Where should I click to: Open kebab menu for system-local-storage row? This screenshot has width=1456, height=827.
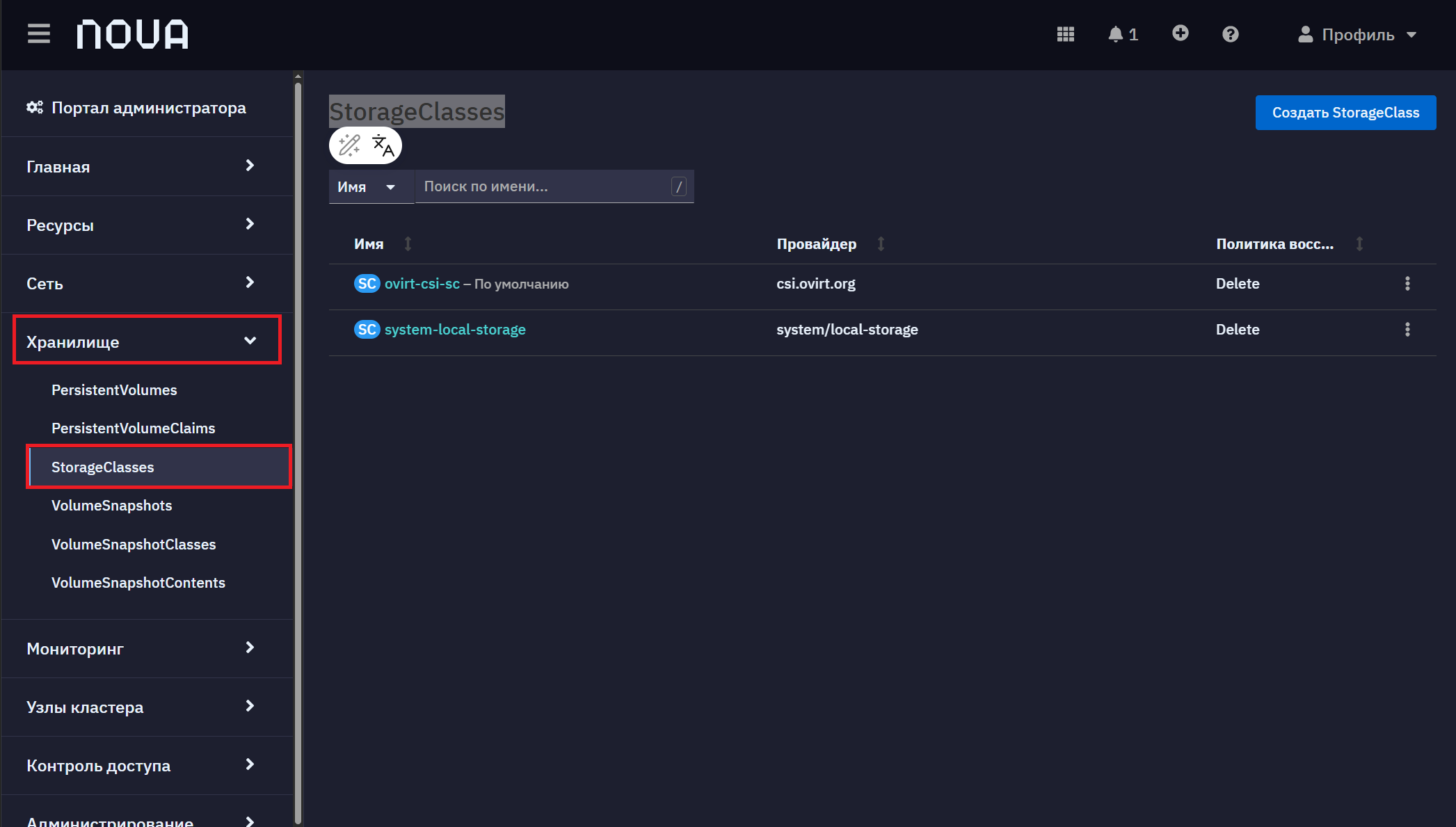tap(1407, 330)
